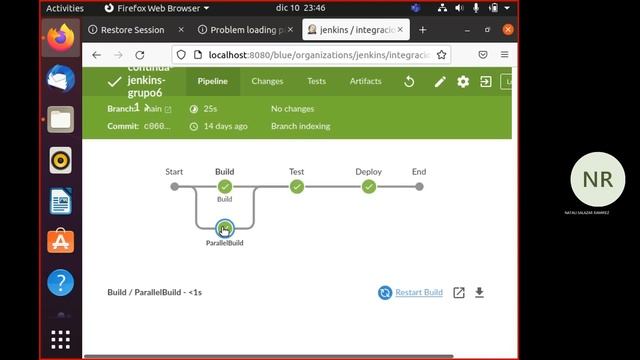The width and height of the screenshot is (640, 360).
Task: Bookmark this page with the star
Action: [441, 55]
